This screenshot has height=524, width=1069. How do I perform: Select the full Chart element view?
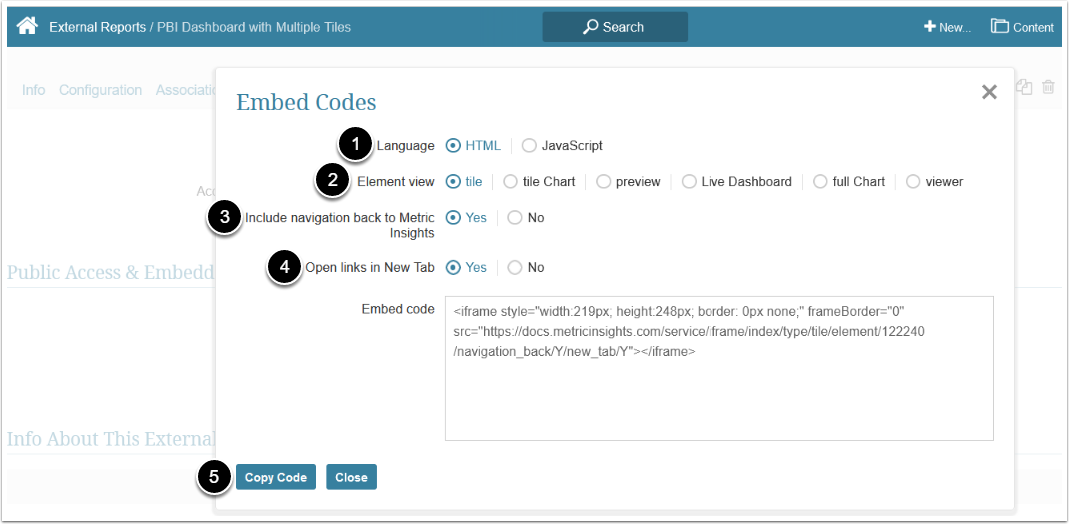click(x=820, y=181)
